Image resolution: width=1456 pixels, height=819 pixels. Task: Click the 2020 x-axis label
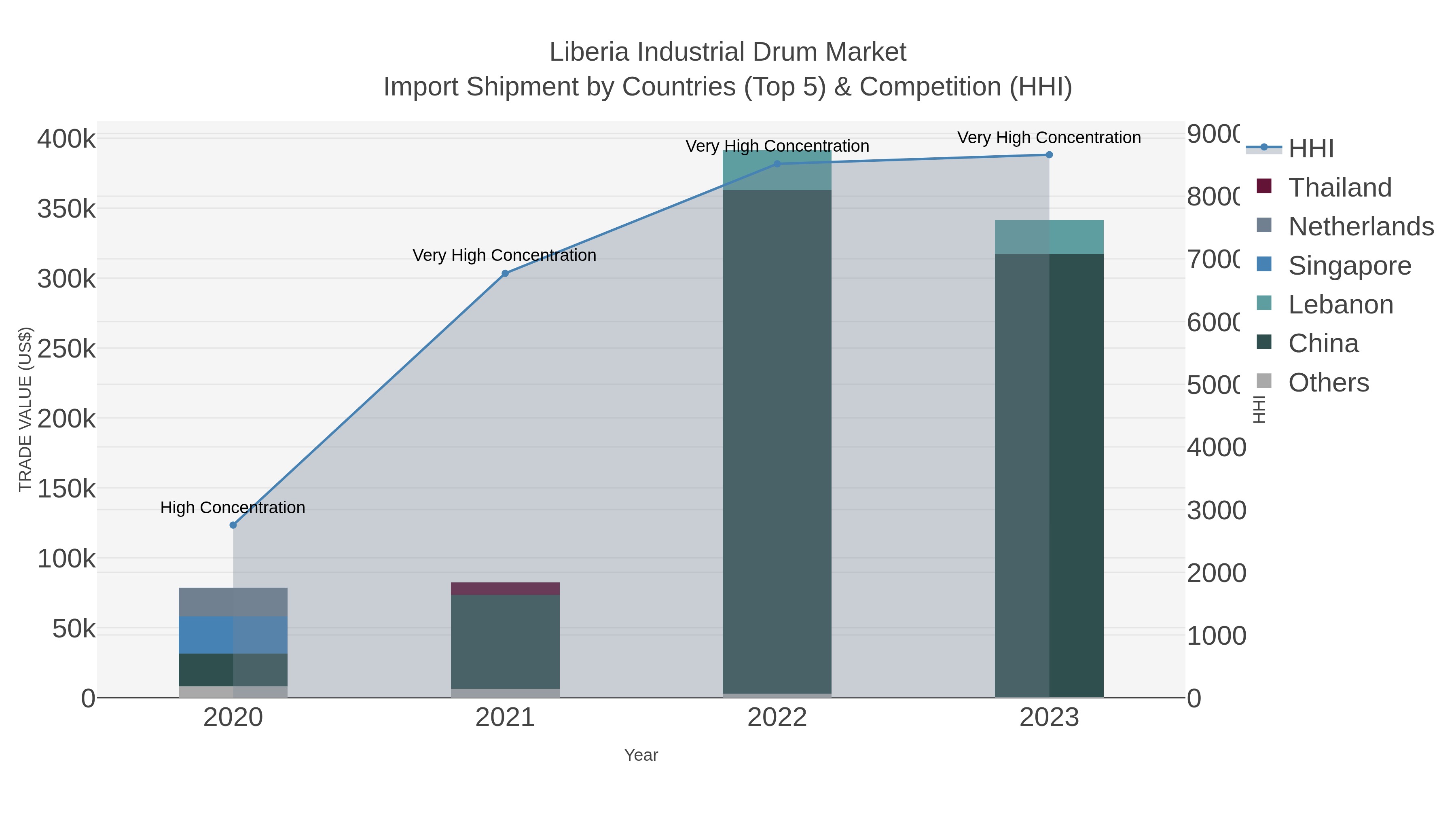coord(233,718)
